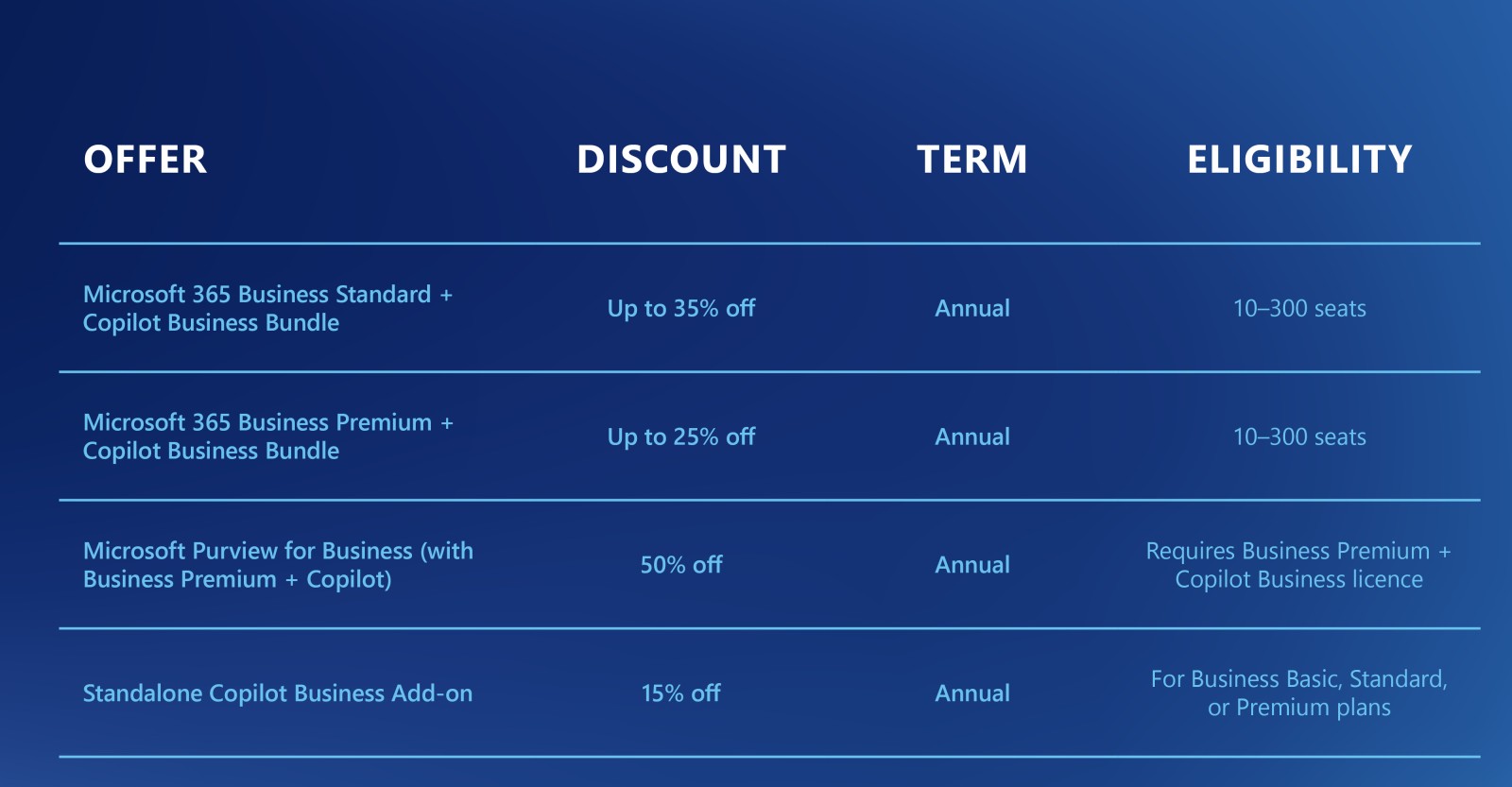Select the Microsoft Purview for Business offer

click(278, 565)
